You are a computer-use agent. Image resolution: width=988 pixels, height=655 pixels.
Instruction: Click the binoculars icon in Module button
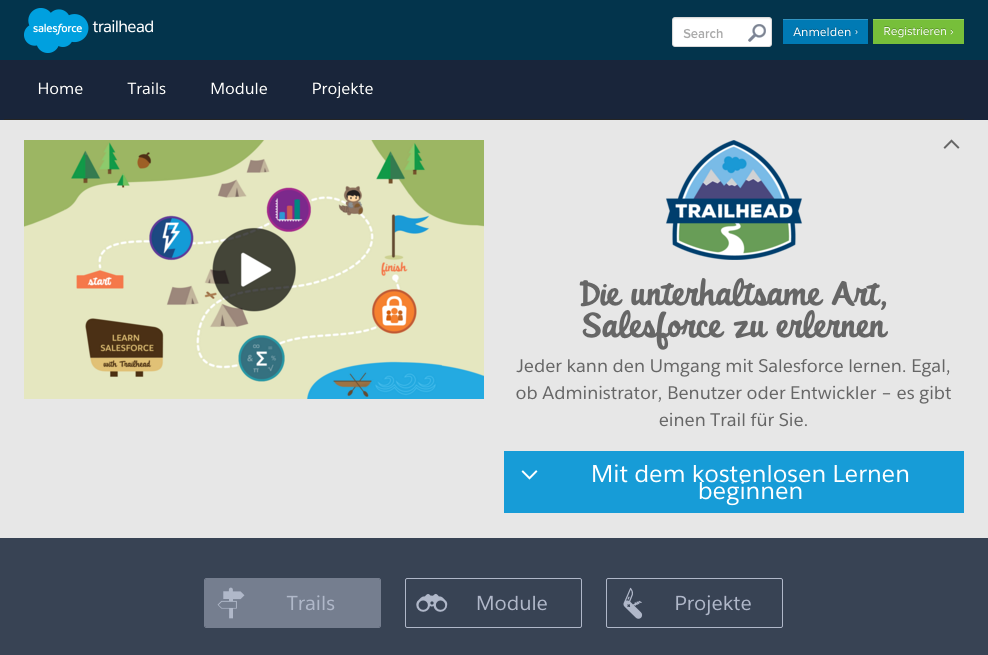click(432, 603)
